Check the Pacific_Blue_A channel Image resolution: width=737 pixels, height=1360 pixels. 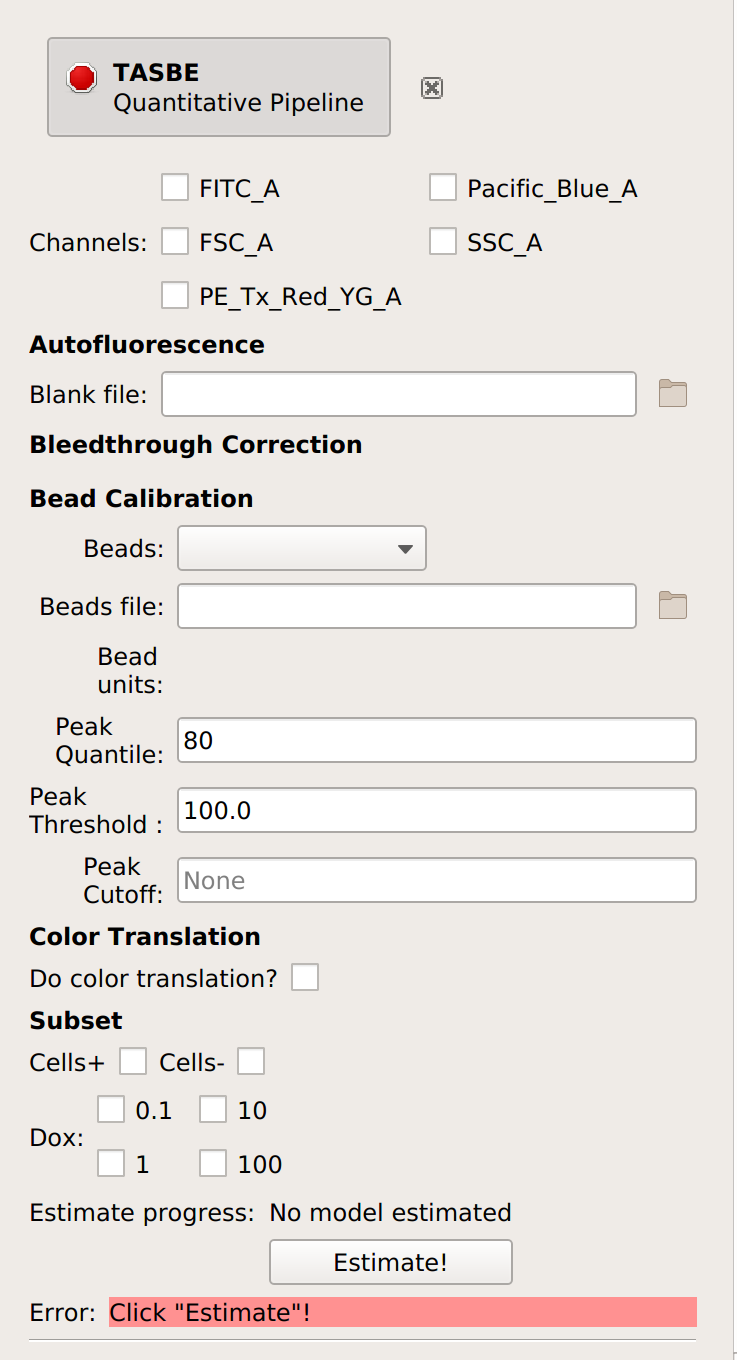(x=443, y=187)
